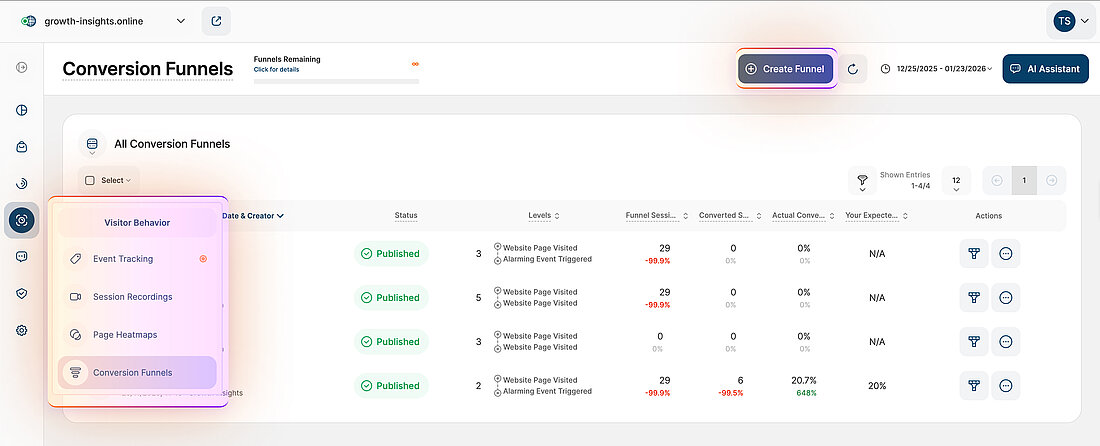Open the settings gear sidebar icon
The height and width of the screenshot is (446, 1100).
point(21,330)
